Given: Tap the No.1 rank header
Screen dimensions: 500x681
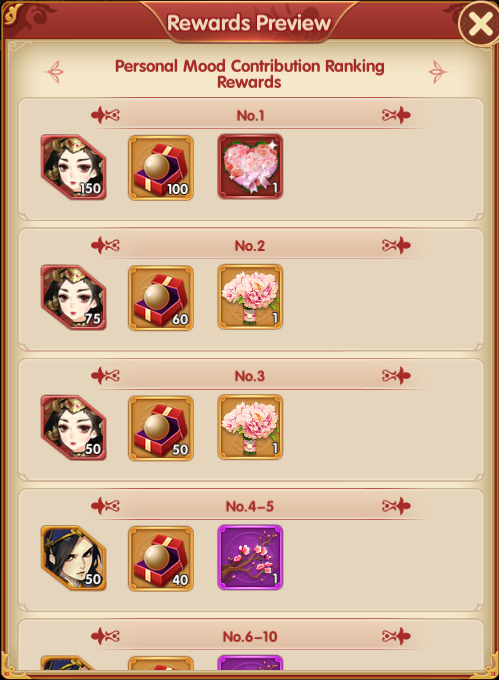Looking at the screenshot, I should coord(250,116).
